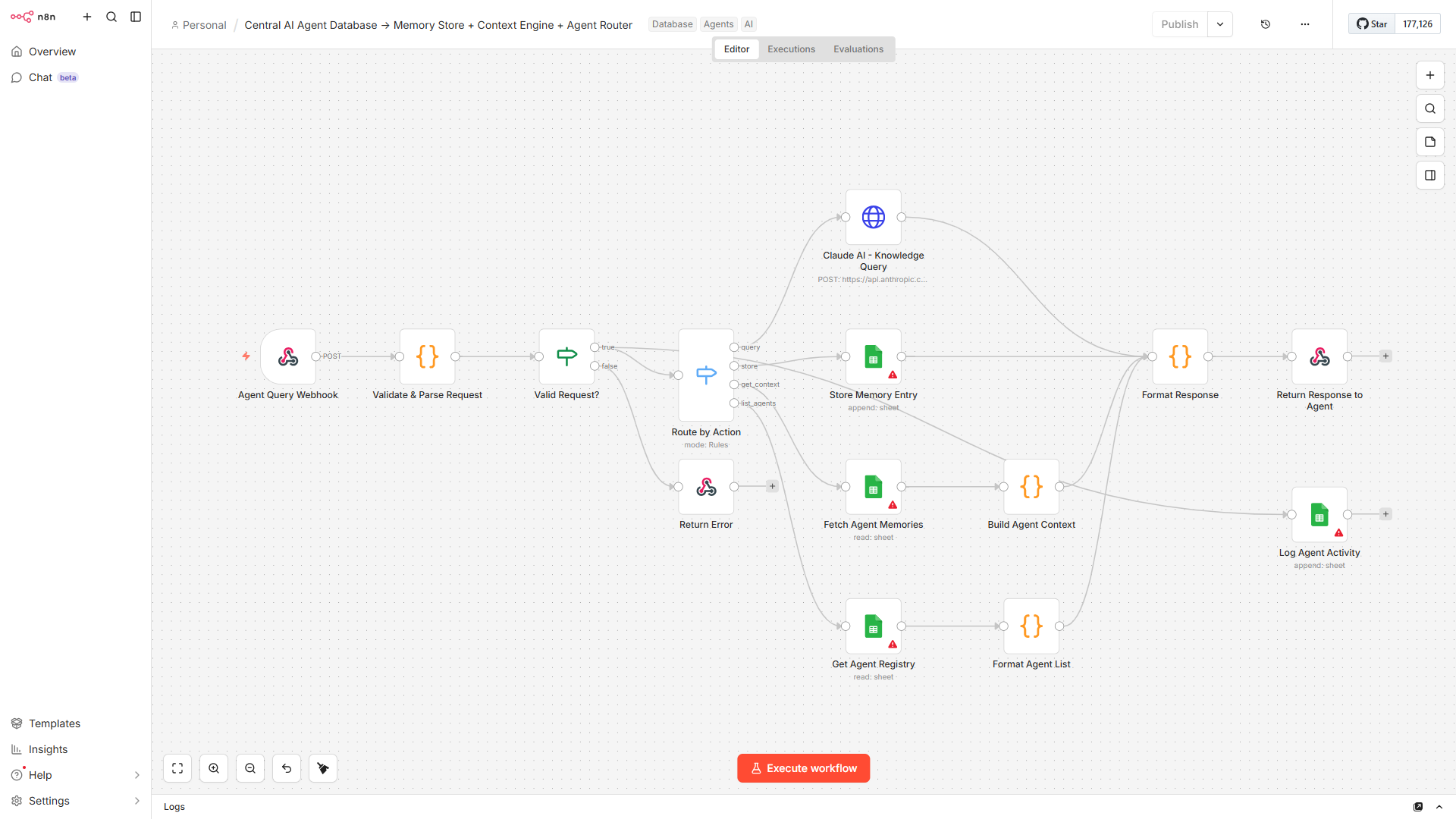Zoom to fit the entire workflow
The height and width of the screenshot is (819, 1456).
pyautogui.click(x=177, y=767)
